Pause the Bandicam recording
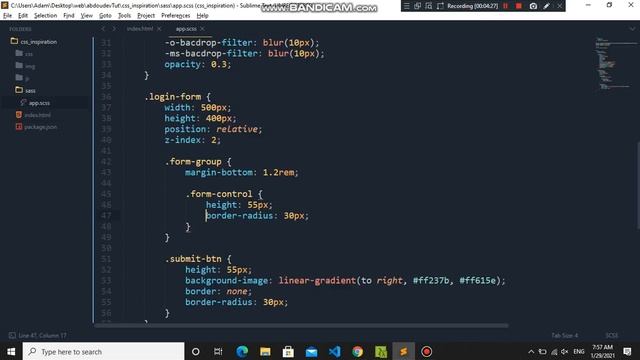 coord(505,6)
